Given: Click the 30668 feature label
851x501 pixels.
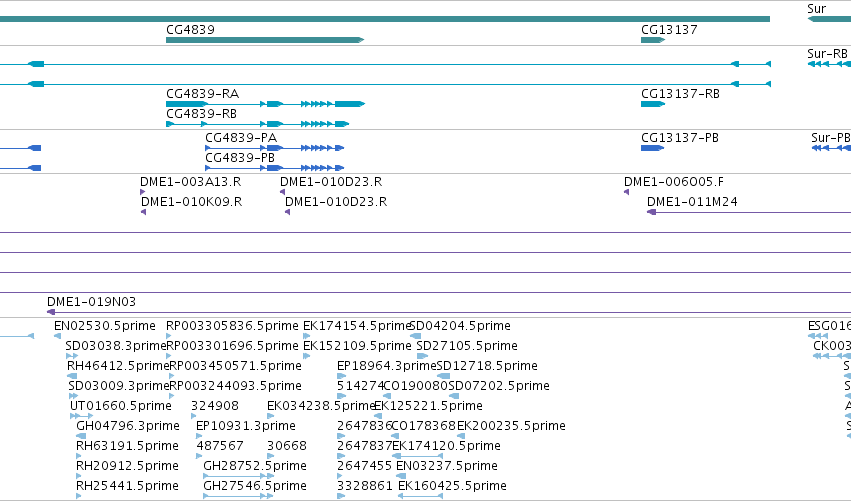Looking at the screenshot, I should [x=287, y=446].
